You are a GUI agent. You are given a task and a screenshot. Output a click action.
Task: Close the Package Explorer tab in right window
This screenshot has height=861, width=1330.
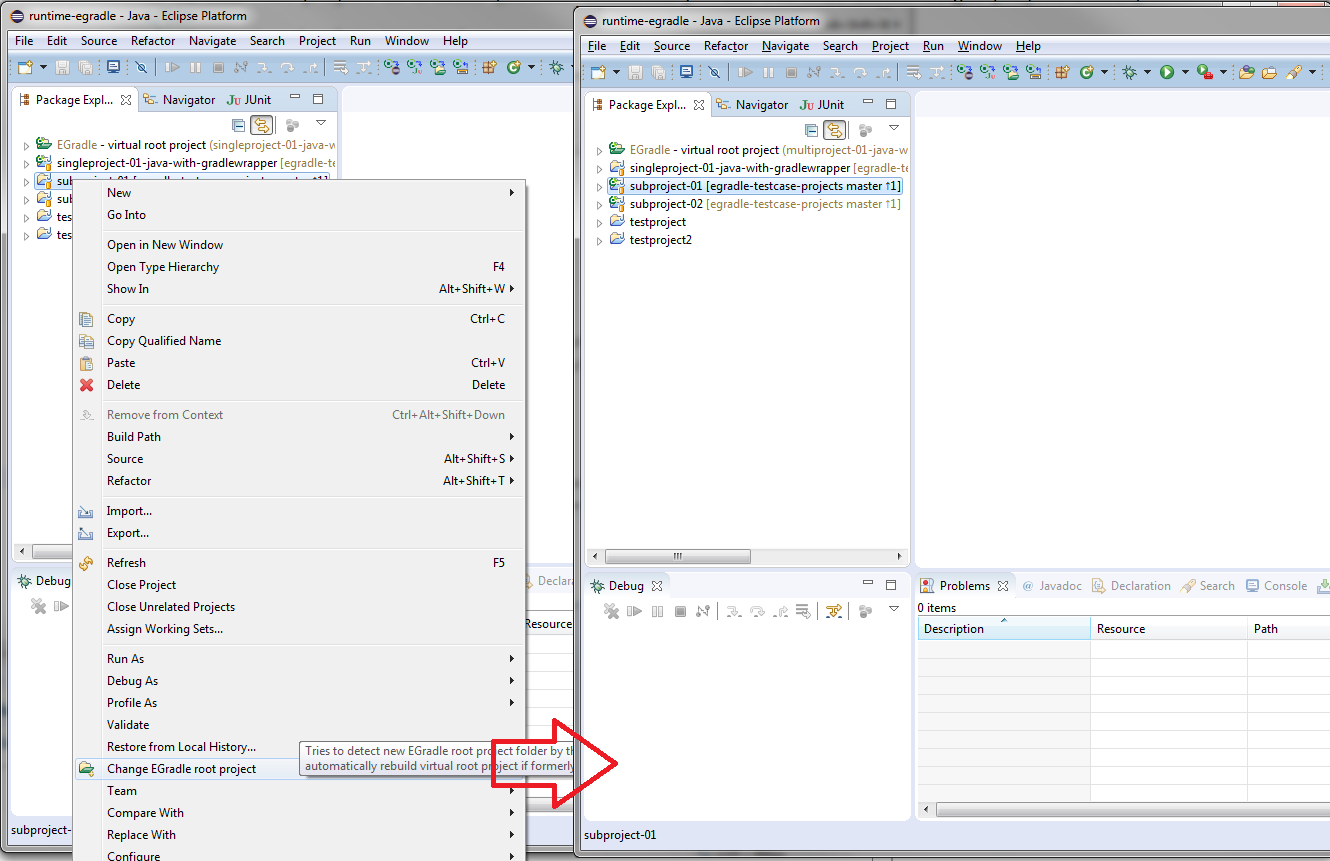[699, 104]
